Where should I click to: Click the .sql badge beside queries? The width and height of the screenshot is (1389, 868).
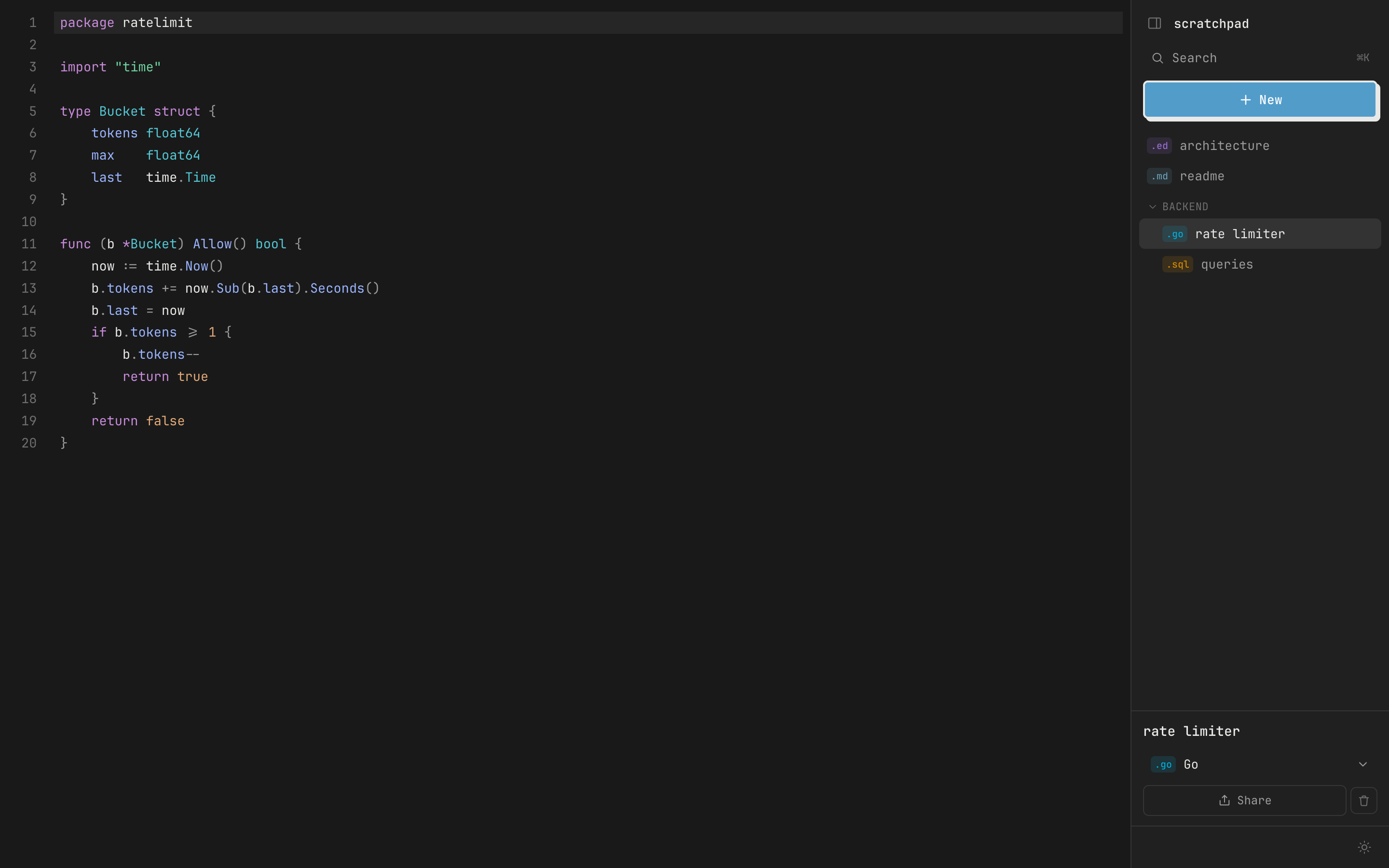point(1177,264)
